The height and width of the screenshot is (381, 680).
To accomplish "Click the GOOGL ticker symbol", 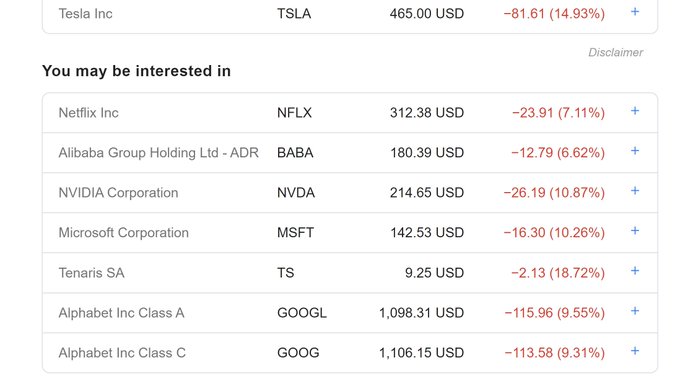I will (x=302, y=313).
